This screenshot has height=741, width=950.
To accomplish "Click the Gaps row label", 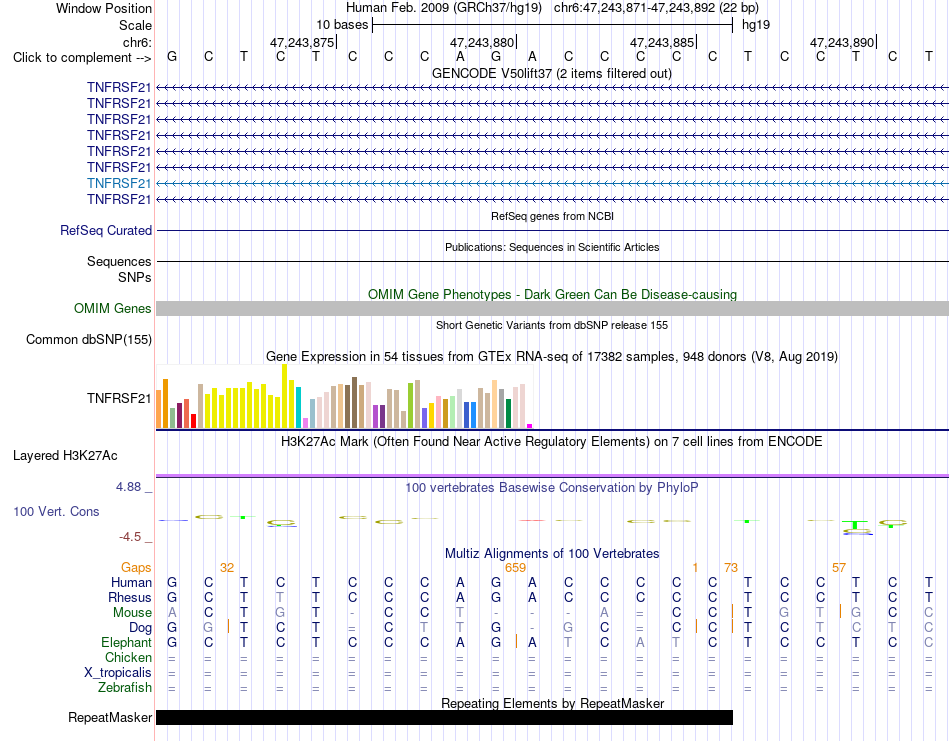I will (x=136, y=567).
